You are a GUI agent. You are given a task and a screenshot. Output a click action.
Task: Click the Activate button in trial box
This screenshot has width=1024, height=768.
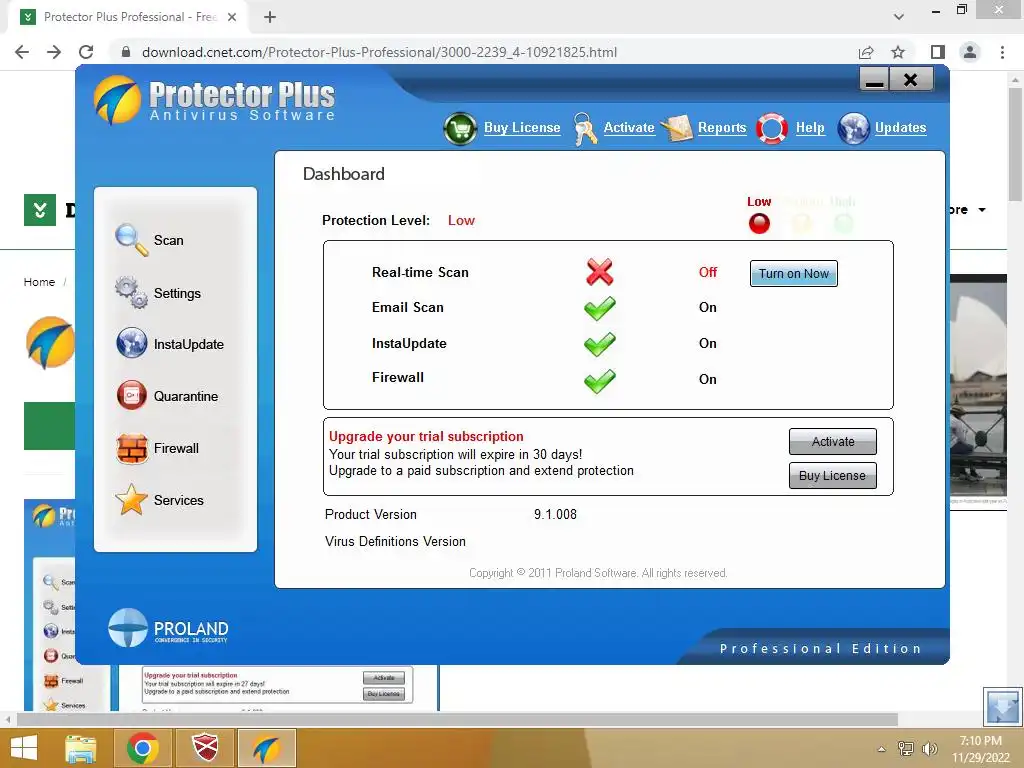coord(833,441)
